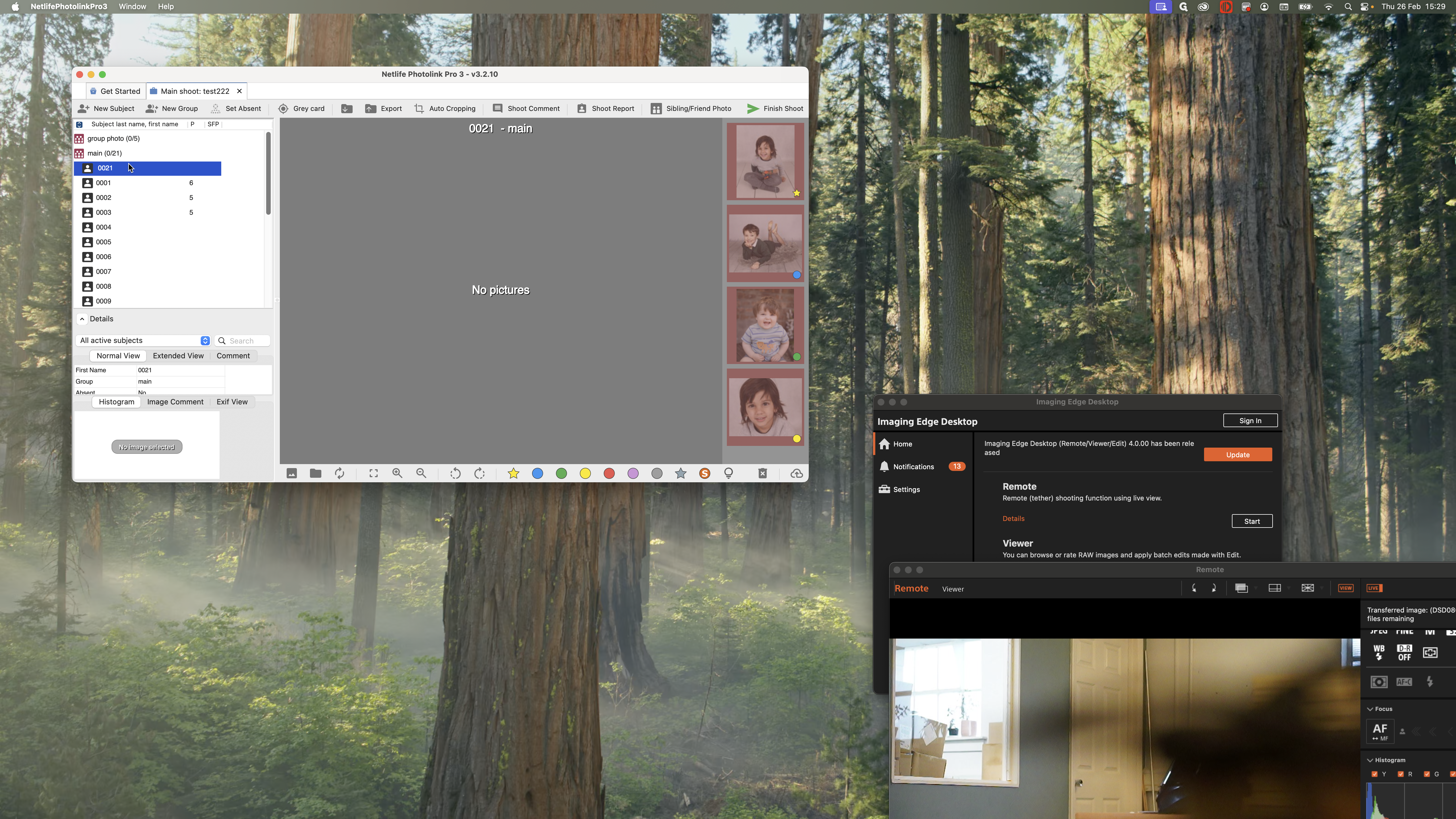Click Finish Shoot button
Image resolution: width=1456 pixels, height=819 pixels.
(x=775, y=109)
